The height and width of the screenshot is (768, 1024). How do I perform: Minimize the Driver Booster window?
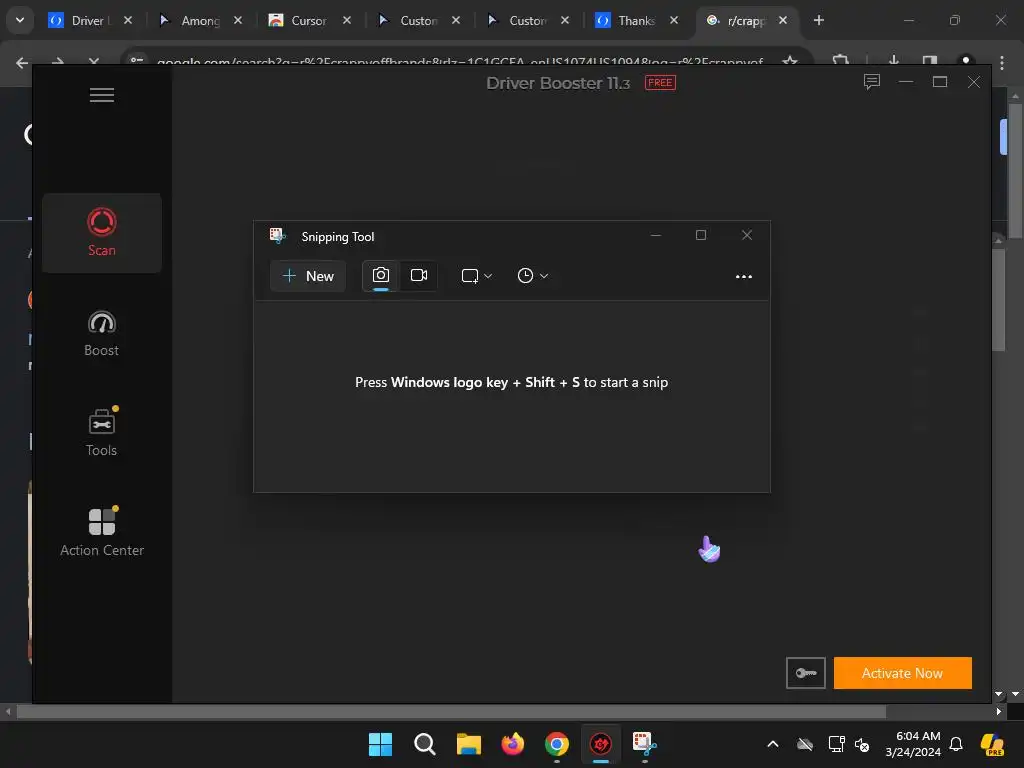pyautogui.click(x=906, y=82)
